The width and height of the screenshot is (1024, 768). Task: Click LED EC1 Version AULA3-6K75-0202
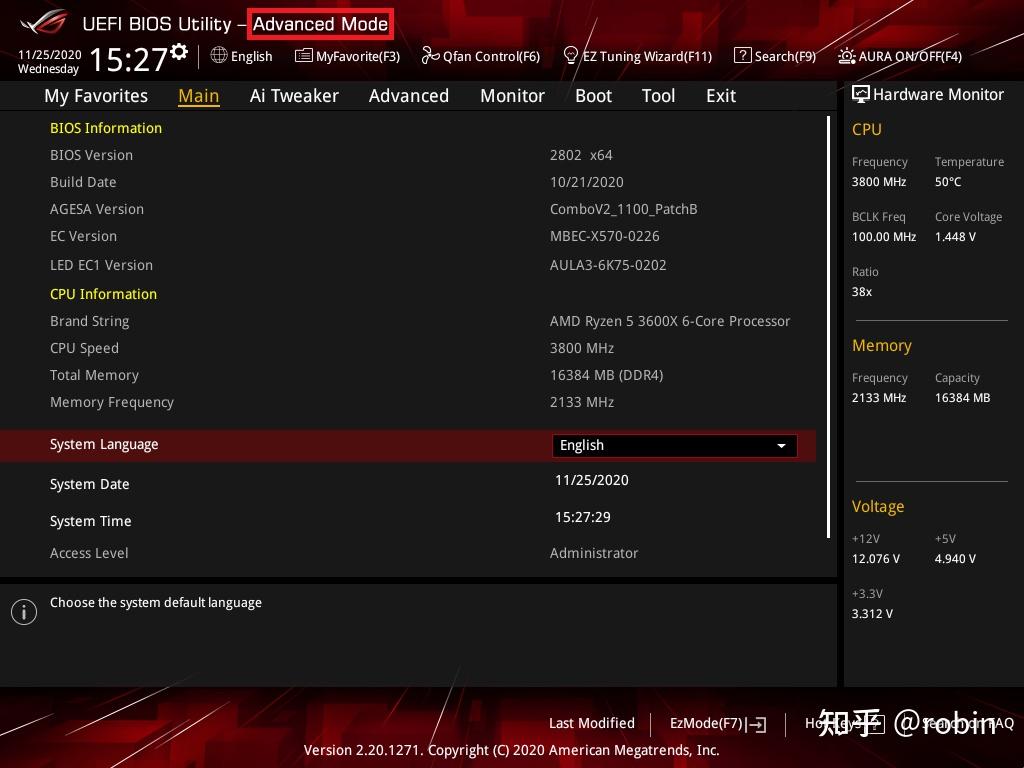[x=608, y=265]
